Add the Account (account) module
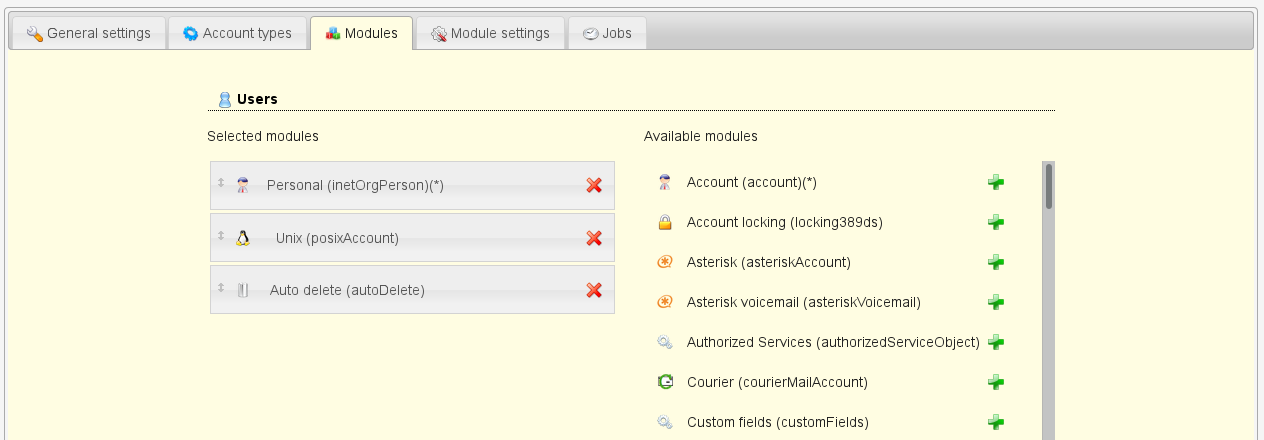 [995, 182]
